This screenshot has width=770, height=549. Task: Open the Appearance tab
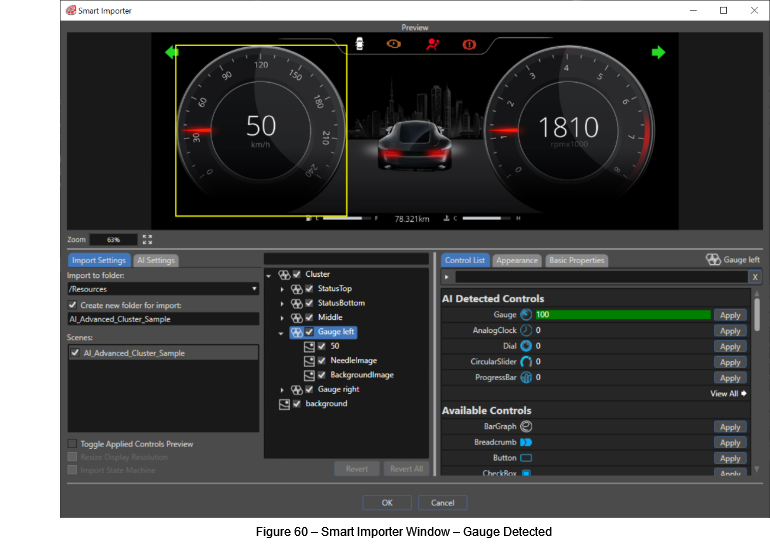pos(517,260)
